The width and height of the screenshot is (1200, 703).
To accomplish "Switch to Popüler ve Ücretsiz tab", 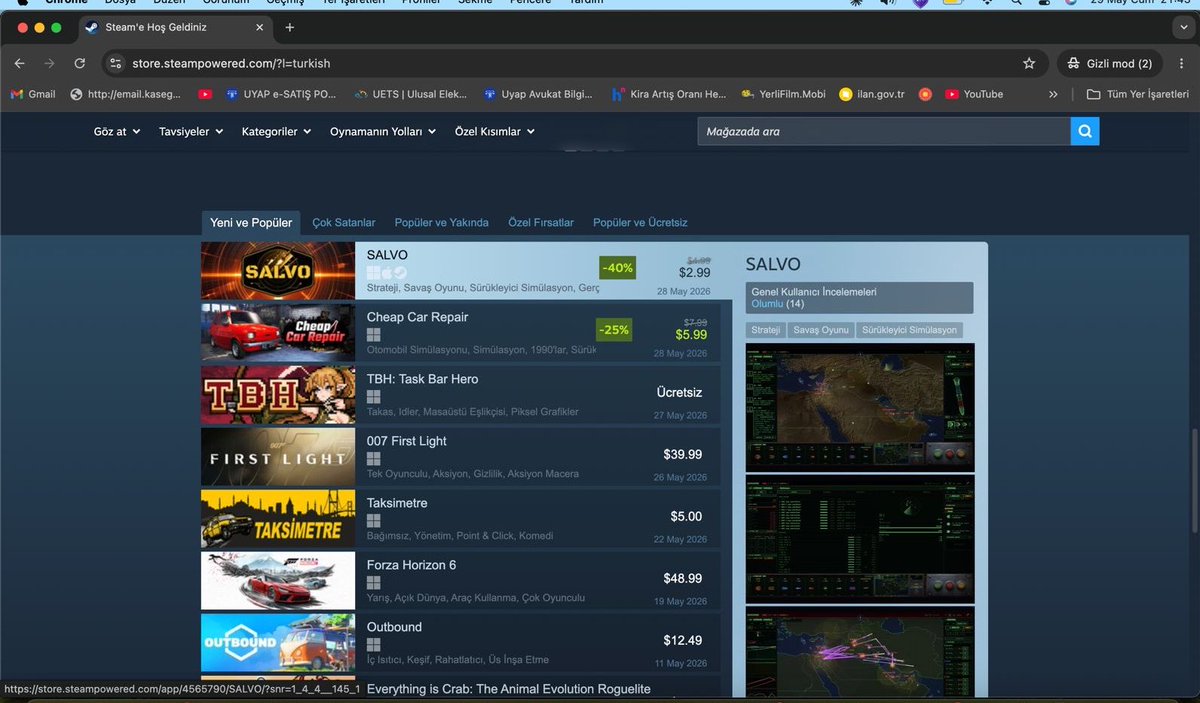I will point(640,222).
